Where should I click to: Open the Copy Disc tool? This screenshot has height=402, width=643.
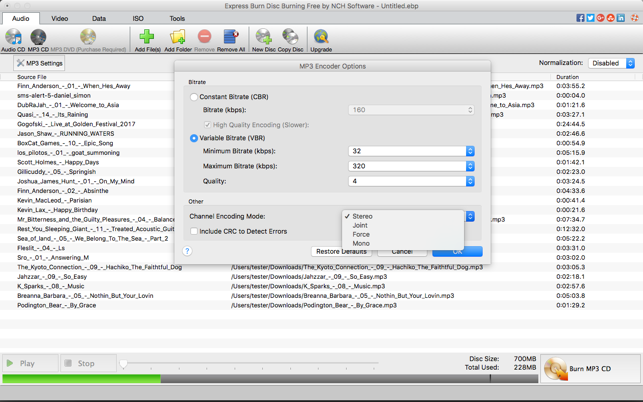(x=290, y=39)
